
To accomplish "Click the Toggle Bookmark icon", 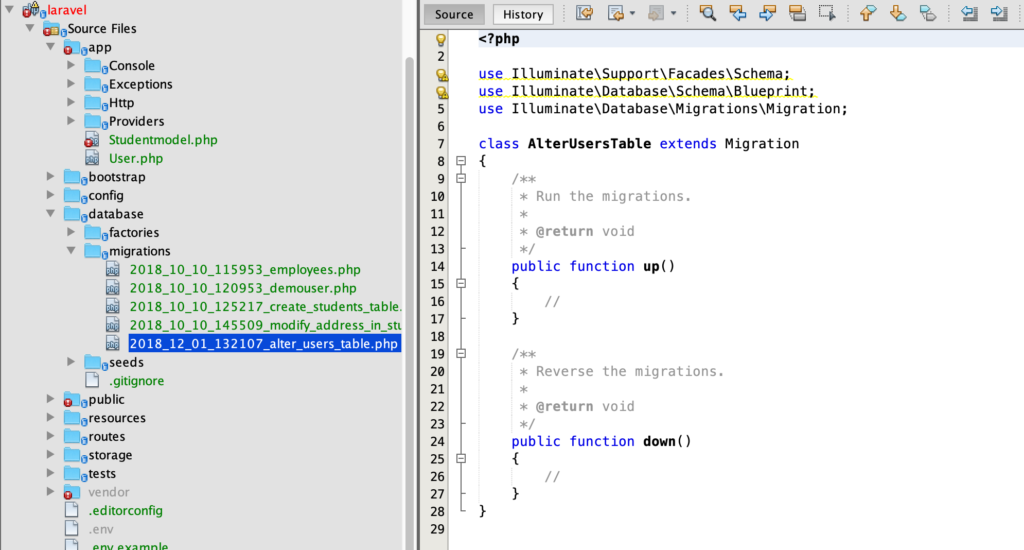I will (x=928, y=14).
